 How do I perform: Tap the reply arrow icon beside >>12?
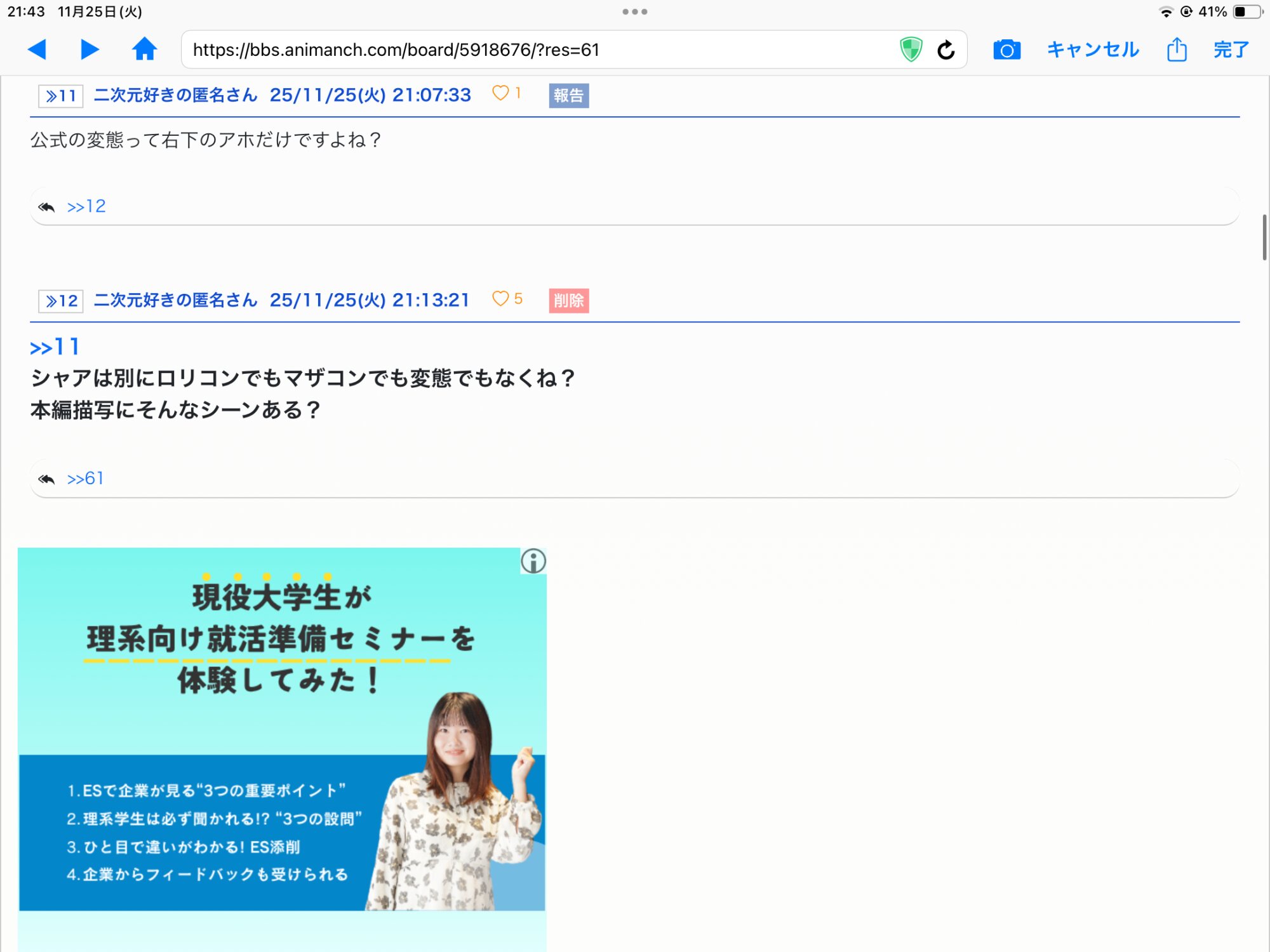[46, 207]
